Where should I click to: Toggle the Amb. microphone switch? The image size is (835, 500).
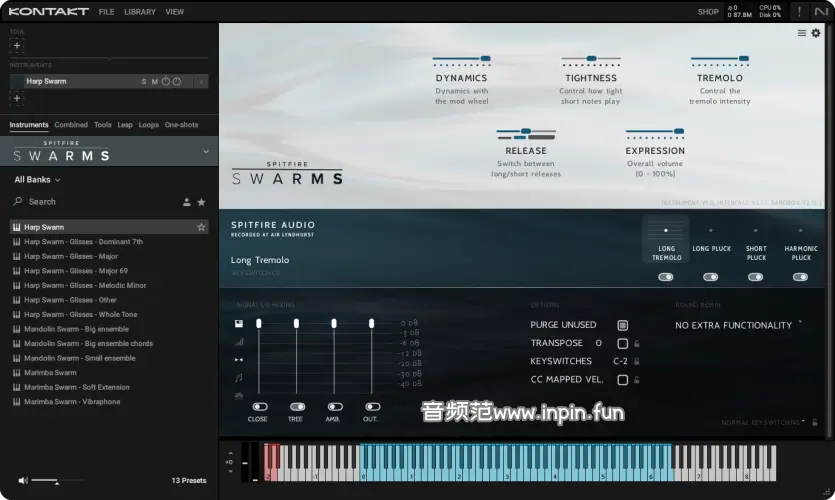coord(335,407)
